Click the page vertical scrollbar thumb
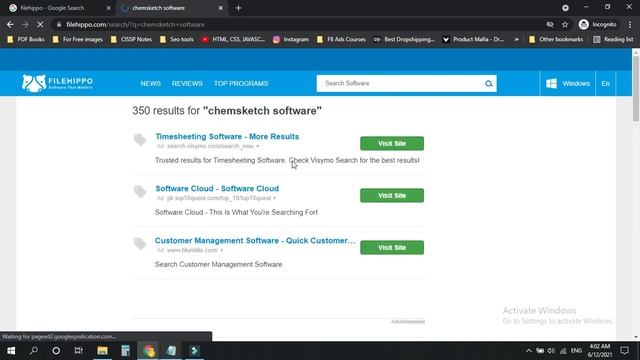The height and width of the screenshot is (360, 640). [636, 88]
